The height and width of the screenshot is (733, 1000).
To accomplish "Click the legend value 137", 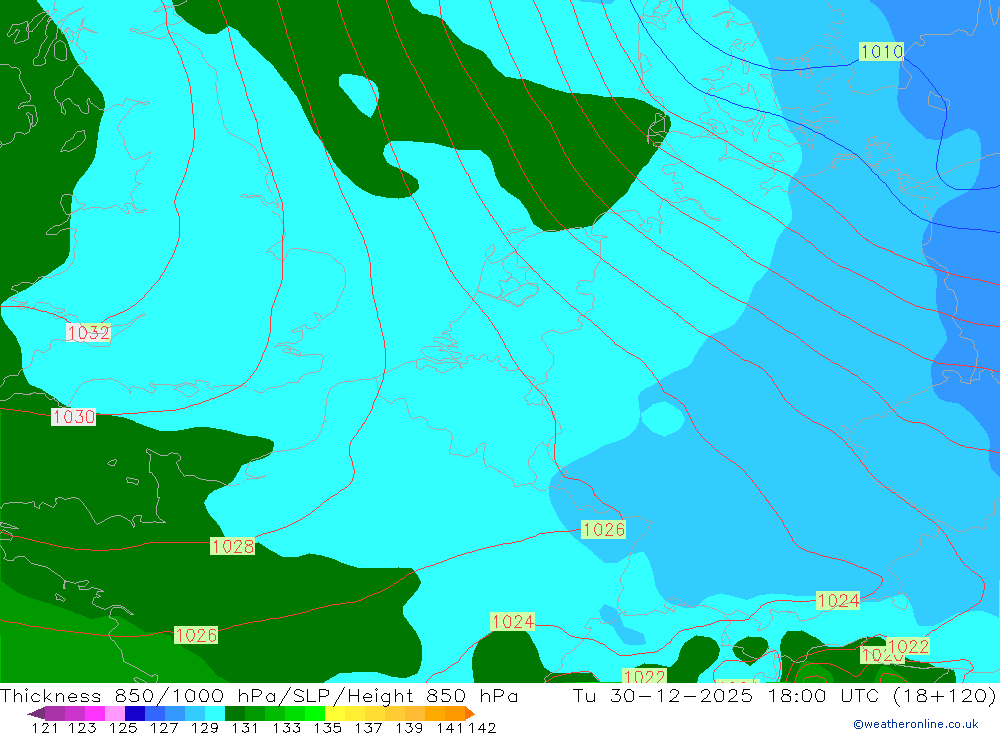I will pyautogui.click(x=368, y=727).
